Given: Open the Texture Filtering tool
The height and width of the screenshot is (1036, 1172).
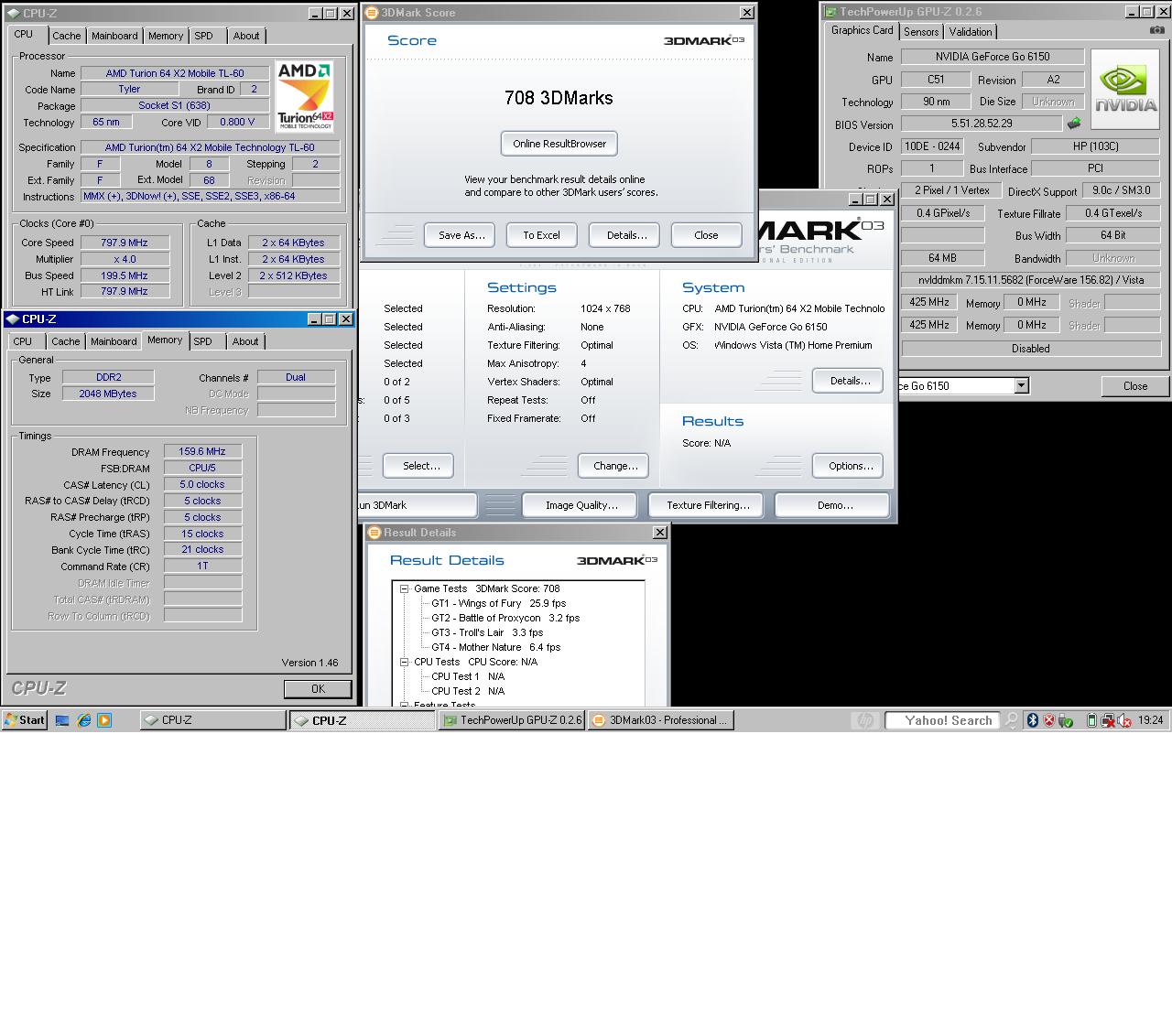Looking at the screenshot, I should 708,505.
